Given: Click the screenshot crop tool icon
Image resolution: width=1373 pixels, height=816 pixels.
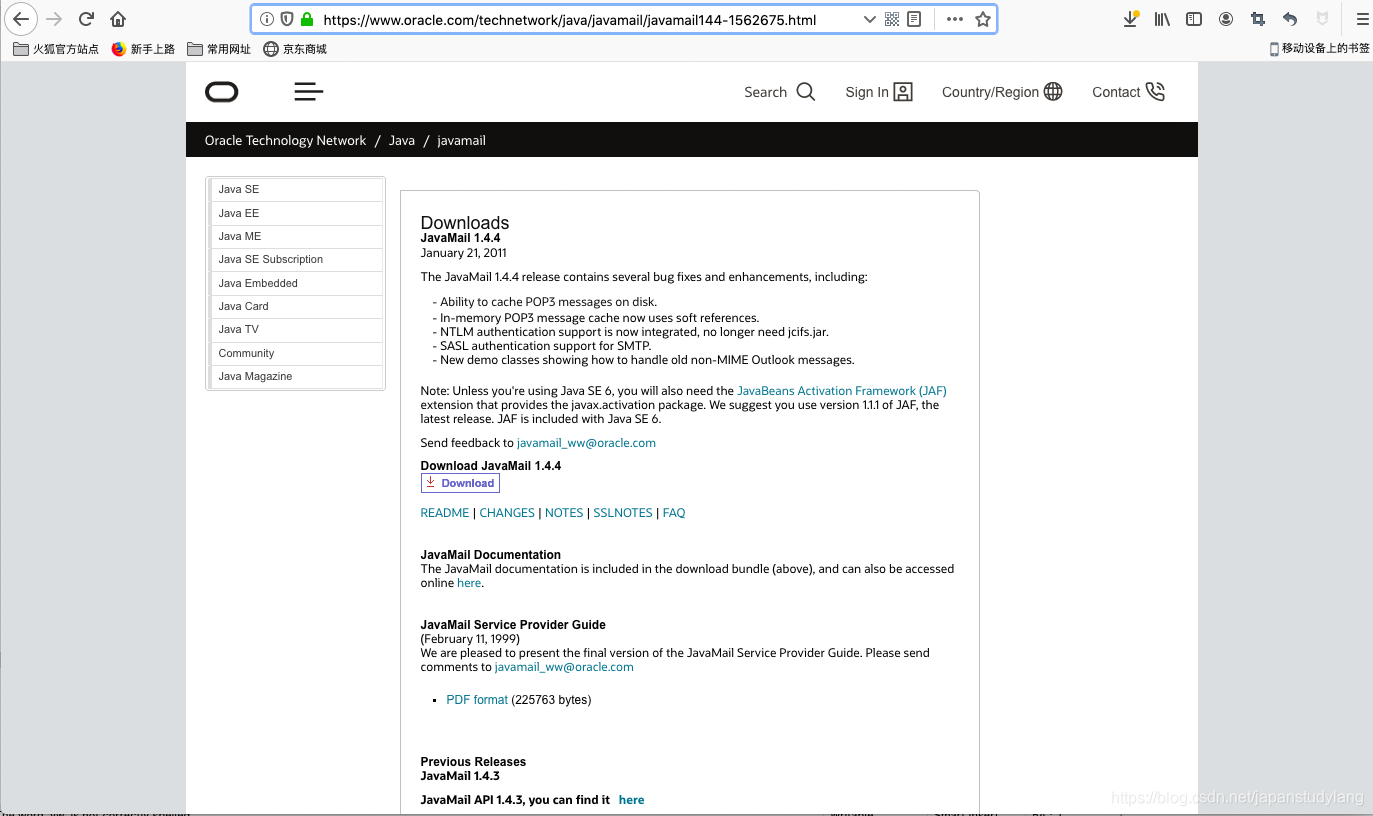Looking at the screenshot, I should pos(1258,19).
